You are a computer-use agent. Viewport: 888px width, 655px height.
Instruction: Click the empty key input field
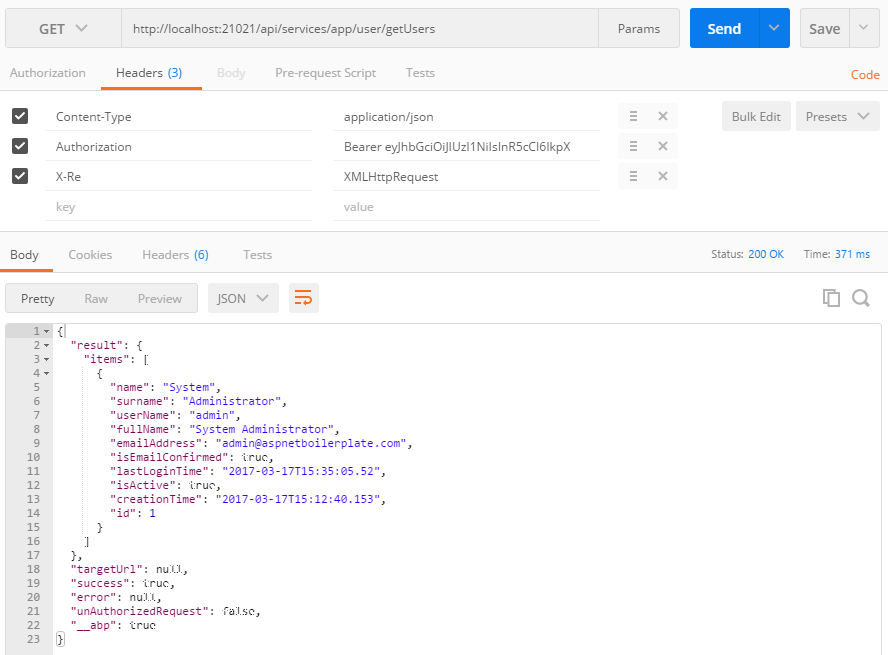(179, 207)
